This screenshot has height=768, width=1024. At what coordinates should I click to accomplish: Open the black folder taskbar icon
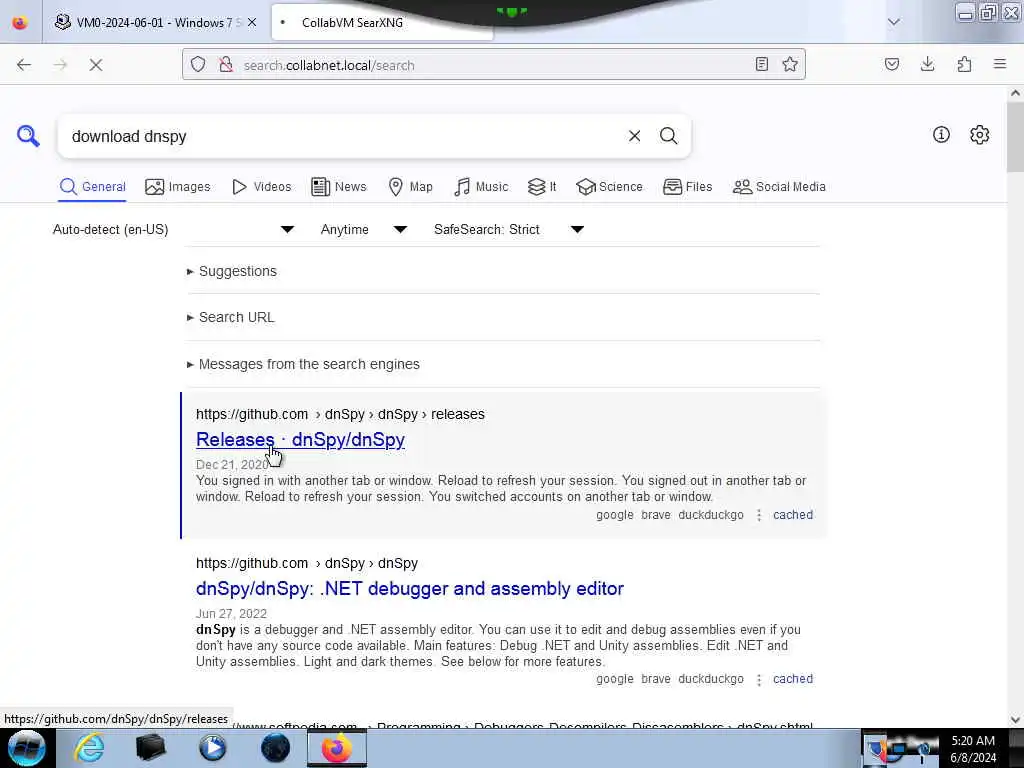(x=150, y=748)
